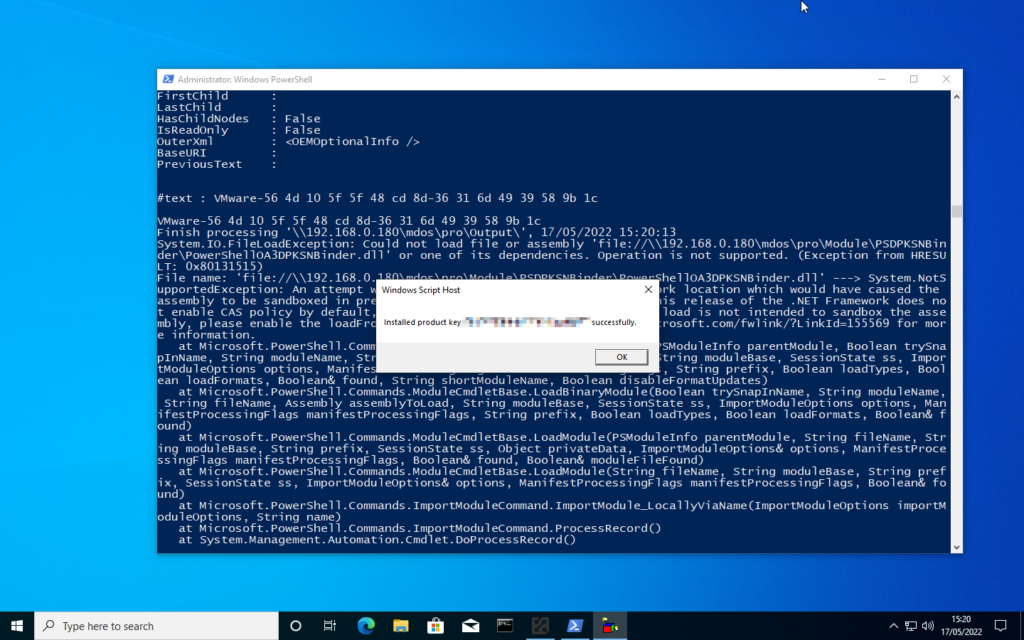Switch to the Command Prompt taskbar icon

pyautogui.click(x=505, y=626)
